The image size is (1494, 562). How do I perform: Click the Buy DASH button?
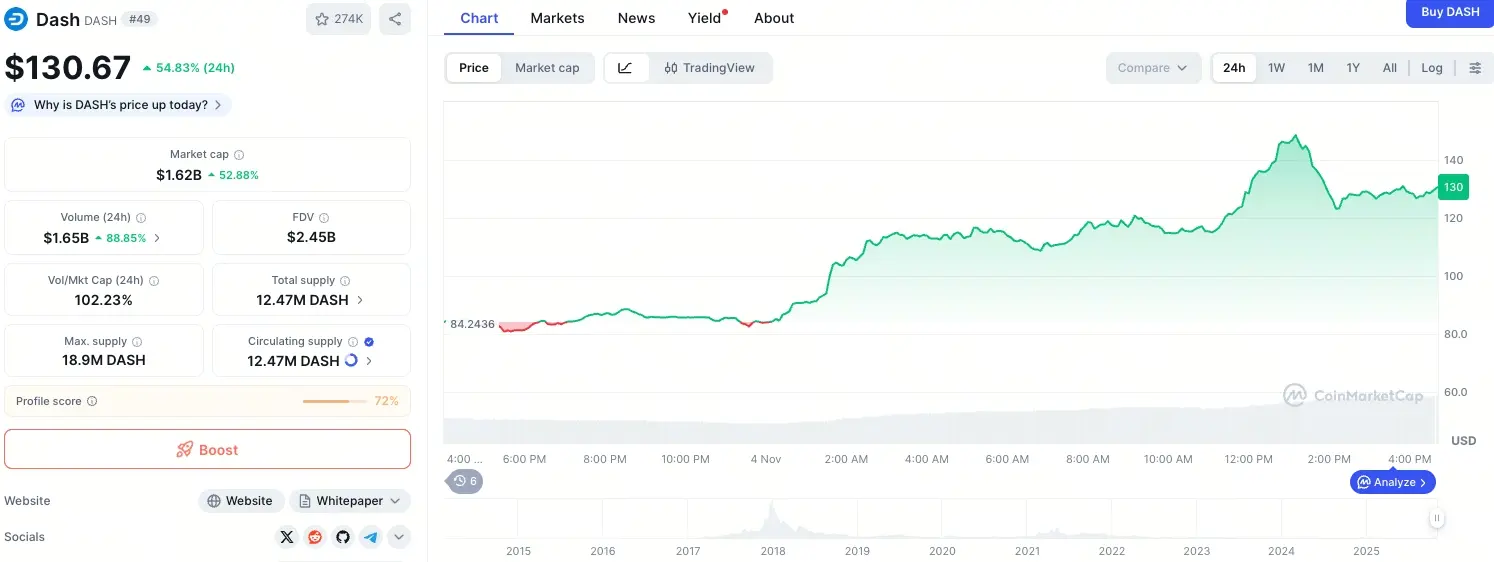coord(1450,12)
